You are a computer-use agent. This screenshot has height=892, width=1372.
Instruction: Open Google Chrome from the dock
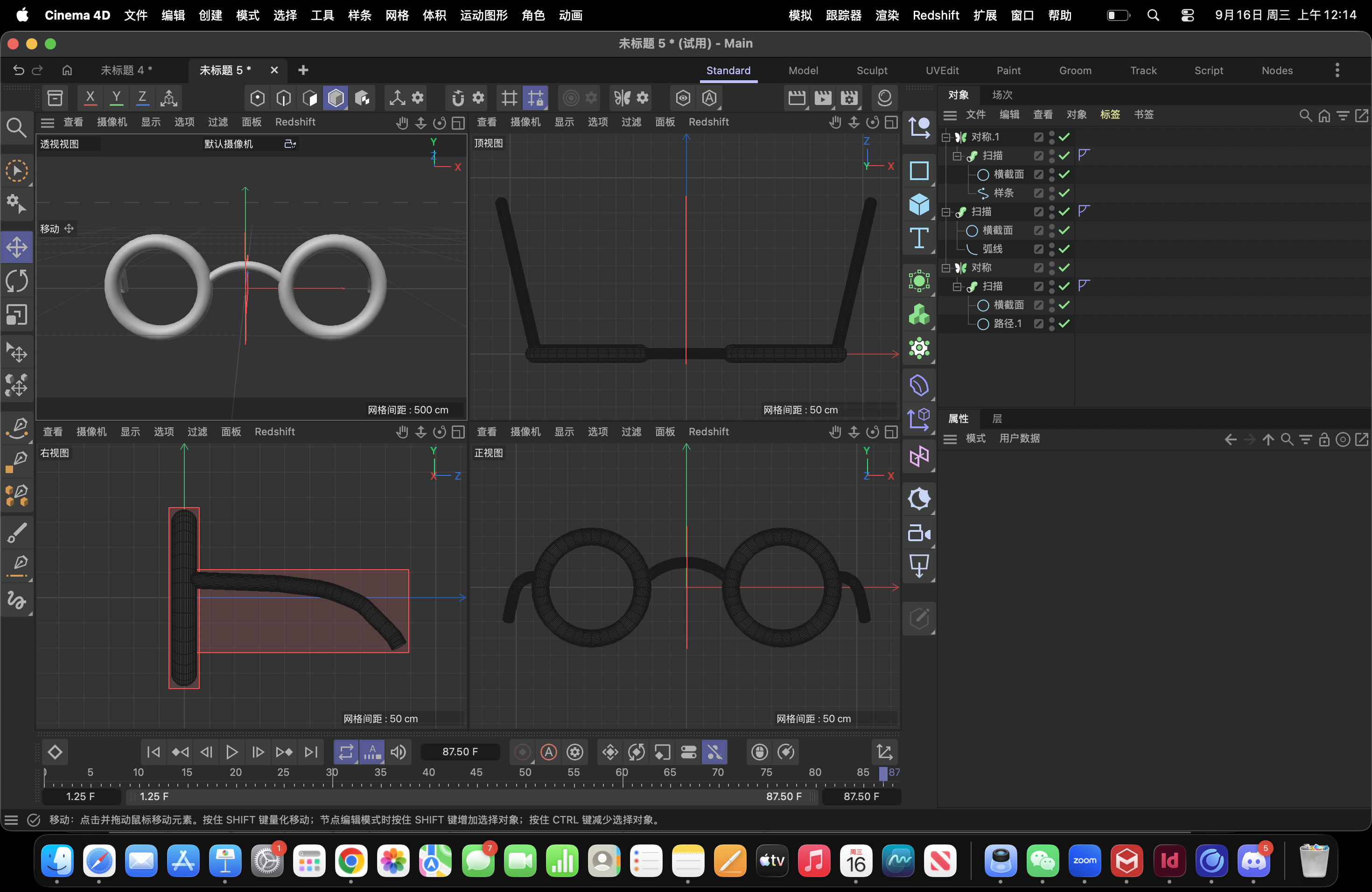[x=351, y=861]
